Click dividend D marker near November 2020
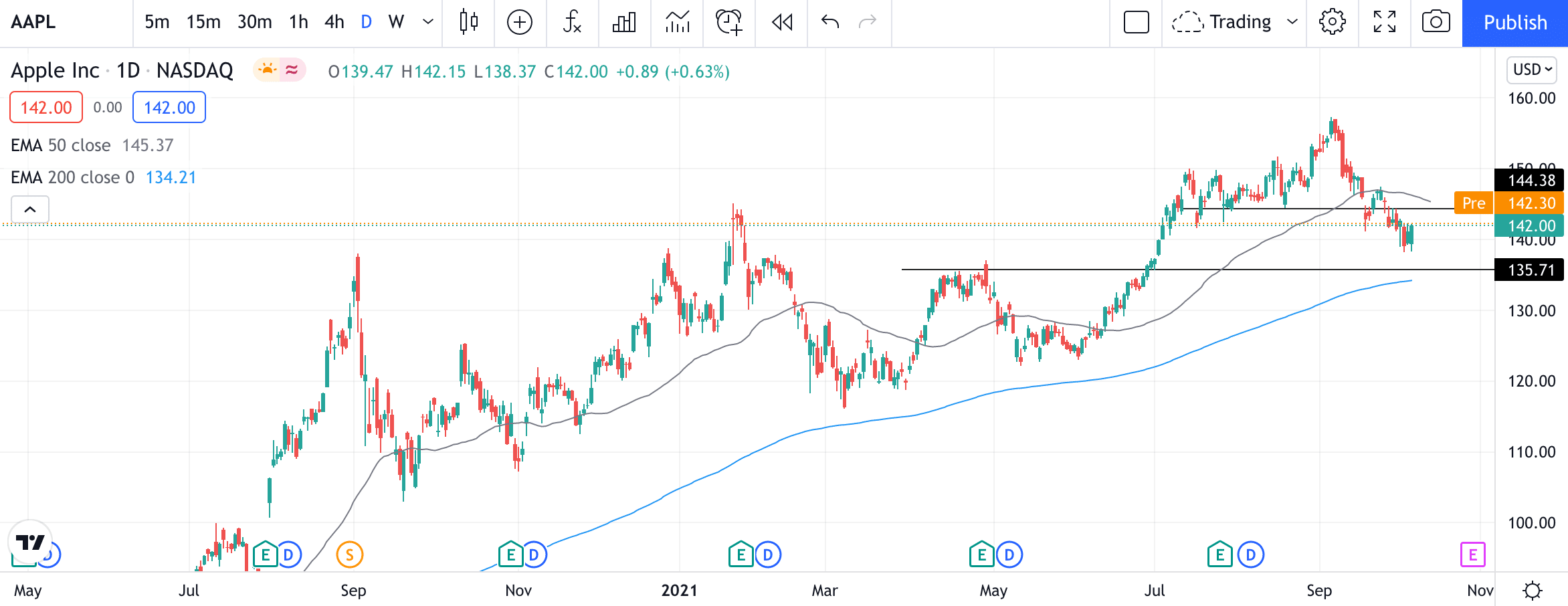This screenshot has height=606, width=1568. (x=534, y=554)
